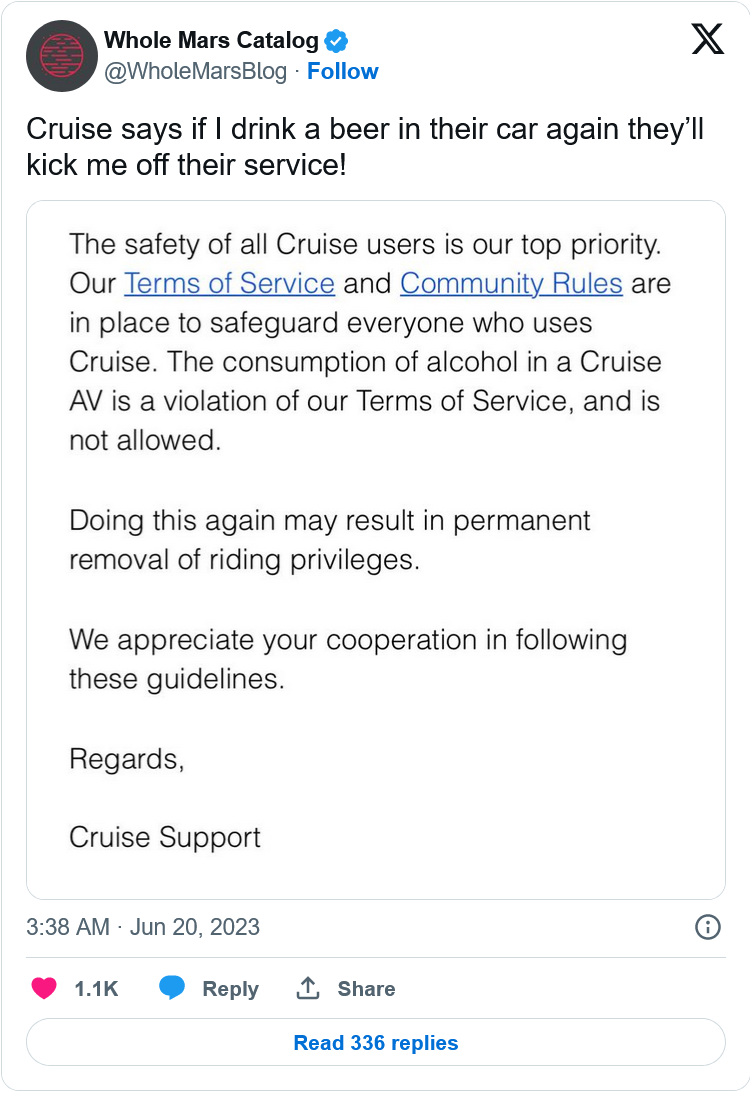Viewport: 750px width, 1120px height.
Task: Click the Share text label
Action: coord(366,989)
